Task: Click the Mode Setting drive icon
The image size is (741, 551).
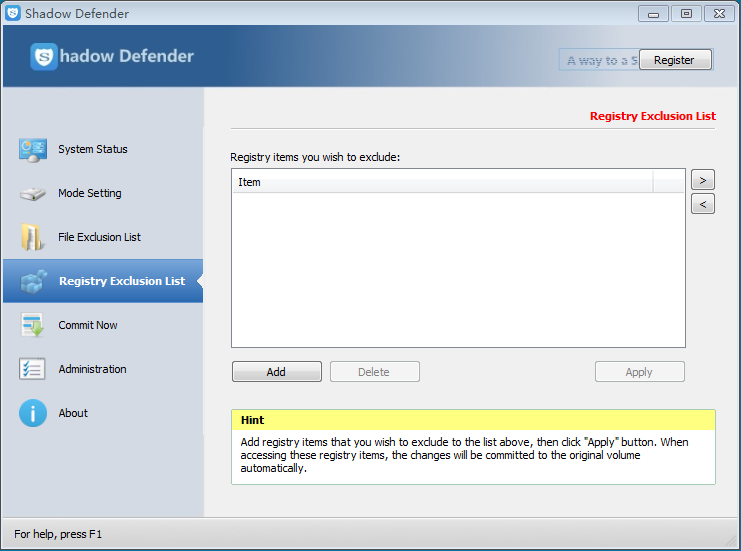Action: click(33, 194)
